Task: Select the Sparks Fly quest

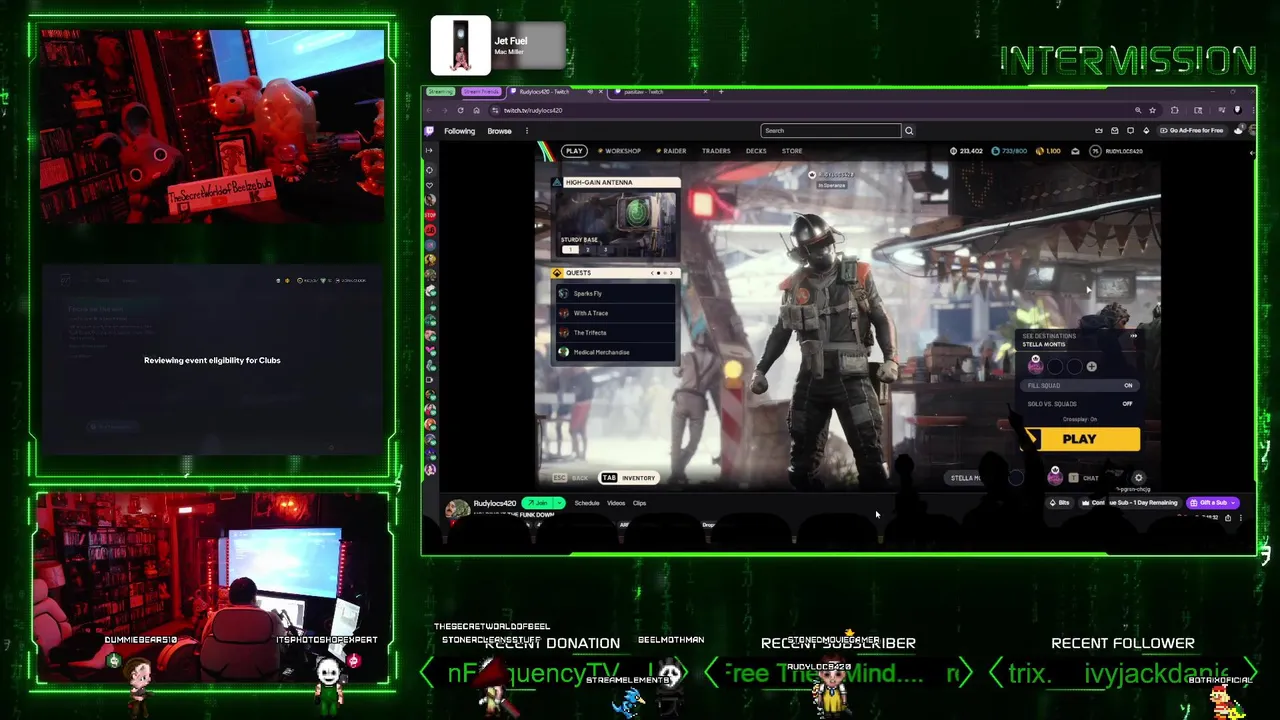Action: 617,293
